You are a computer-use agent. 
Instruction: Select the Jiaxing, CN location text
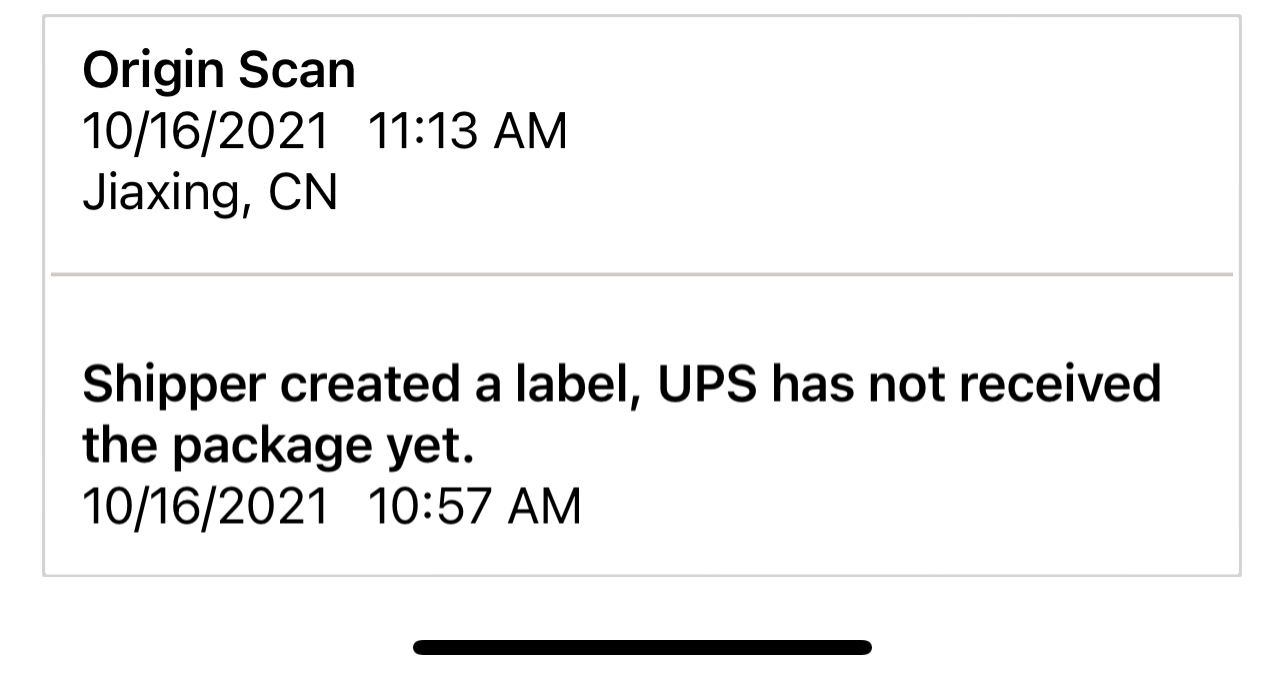pos(209,193)
